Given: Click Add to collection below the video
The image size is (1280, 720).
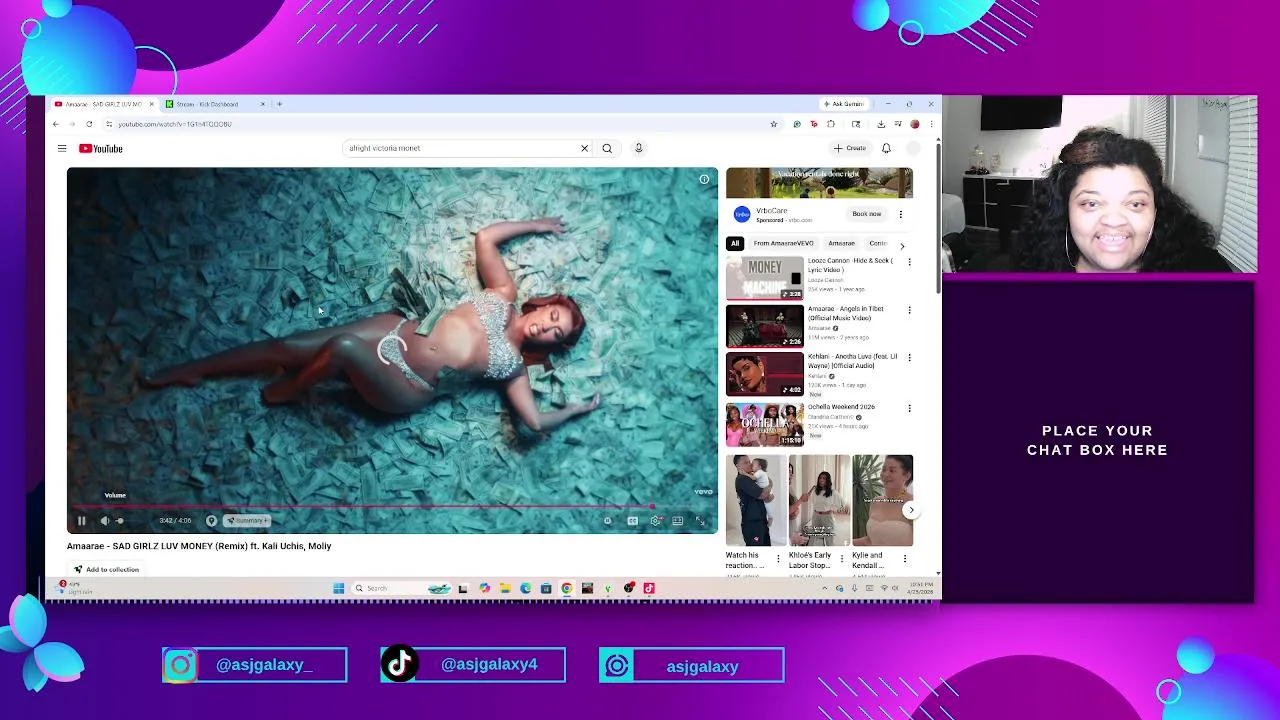Looking at the screenshot, I should coord(106,570).
